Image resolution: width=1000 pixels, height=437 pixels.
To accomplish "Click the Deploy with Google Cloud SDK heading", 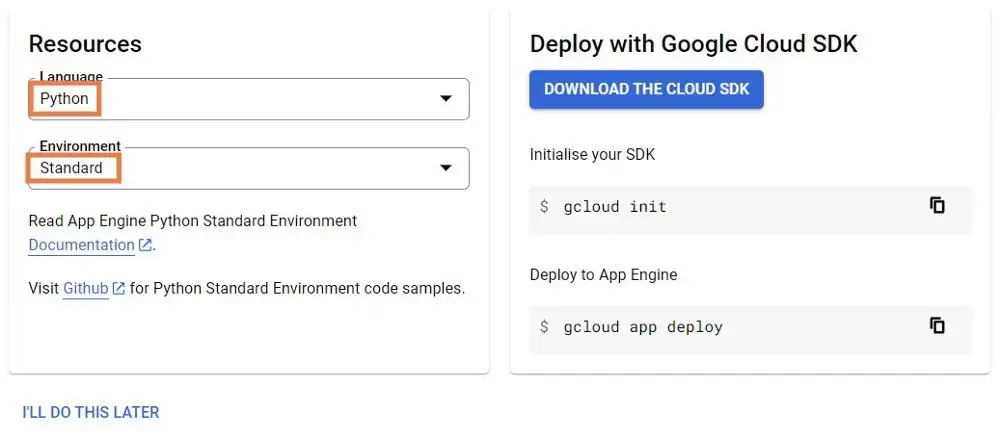I will click(694, 44).
